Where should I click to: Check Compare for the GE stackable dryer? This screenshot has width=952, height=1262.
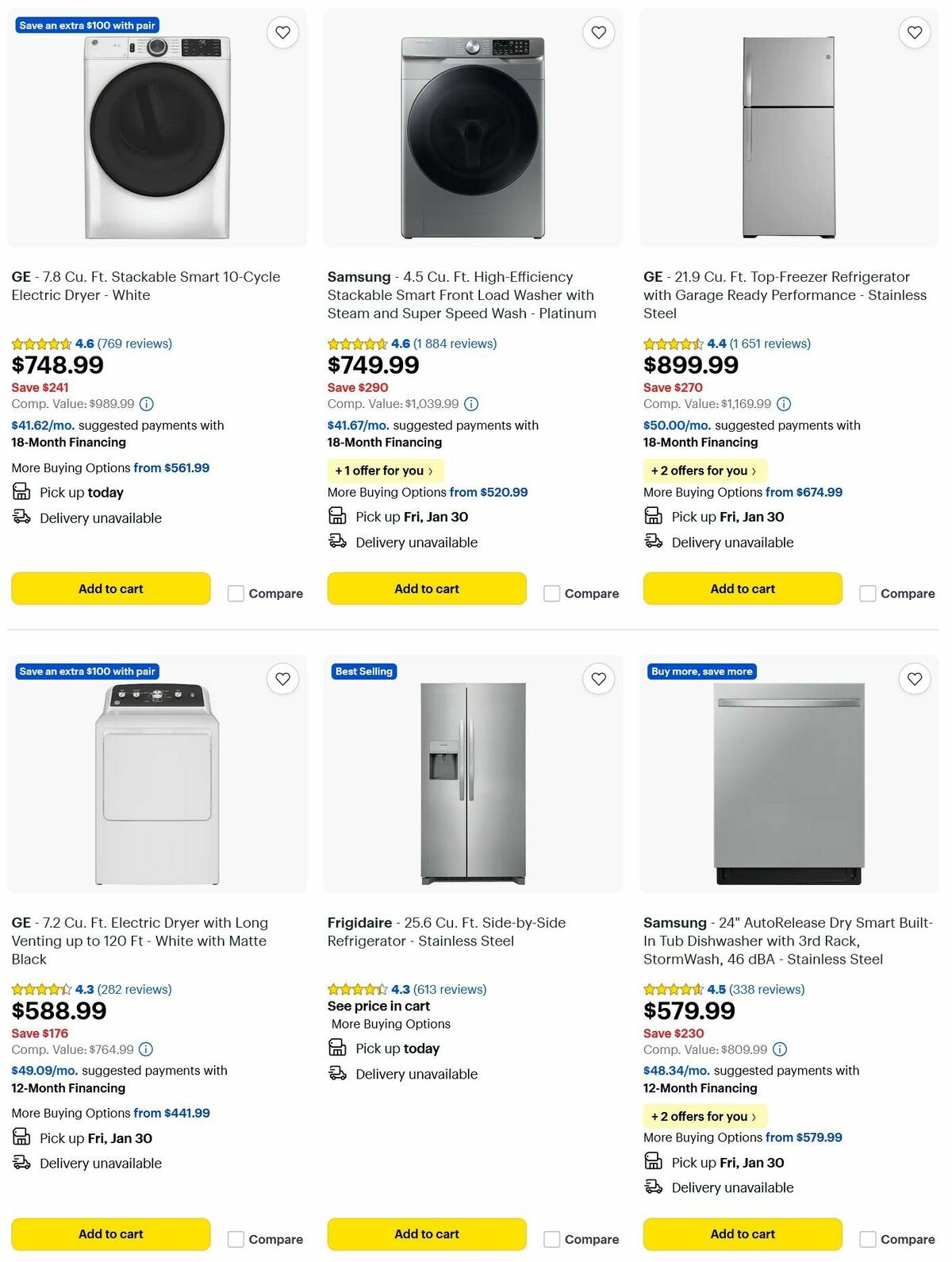236,593
